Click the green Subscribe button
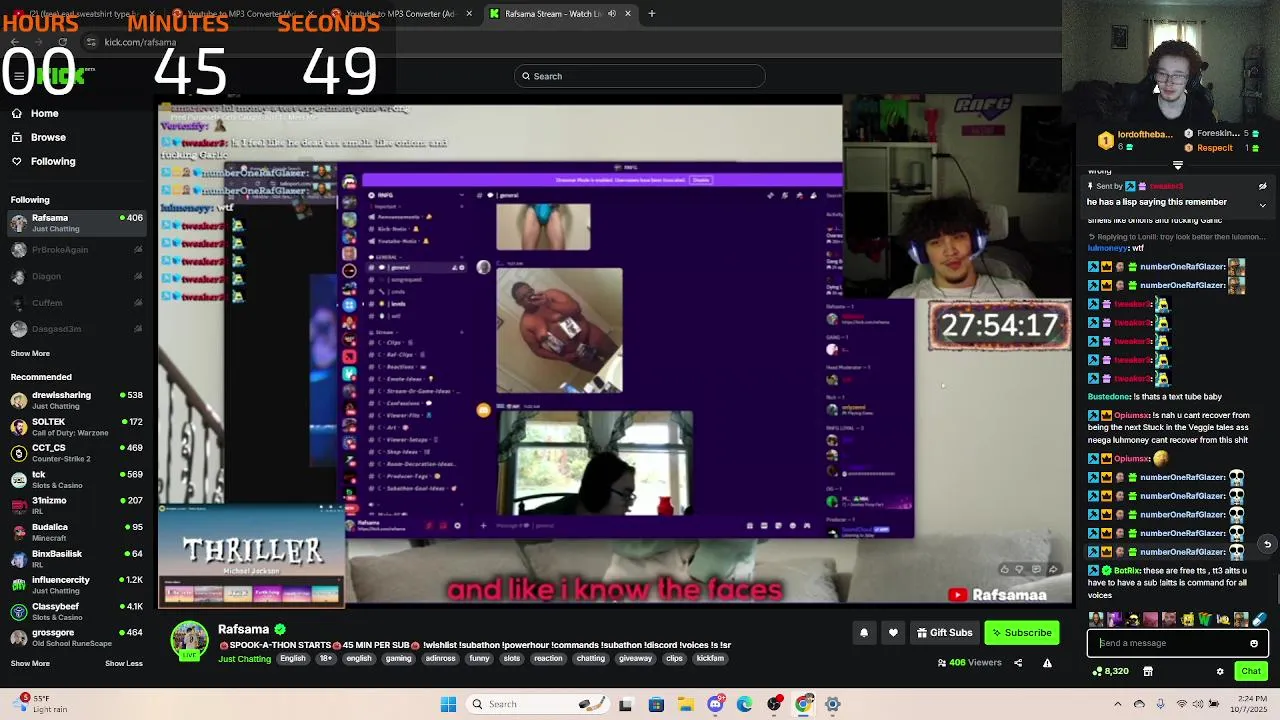This screenshot has height=720, width=1280. pyautogui.click(x=1021, y=632)
